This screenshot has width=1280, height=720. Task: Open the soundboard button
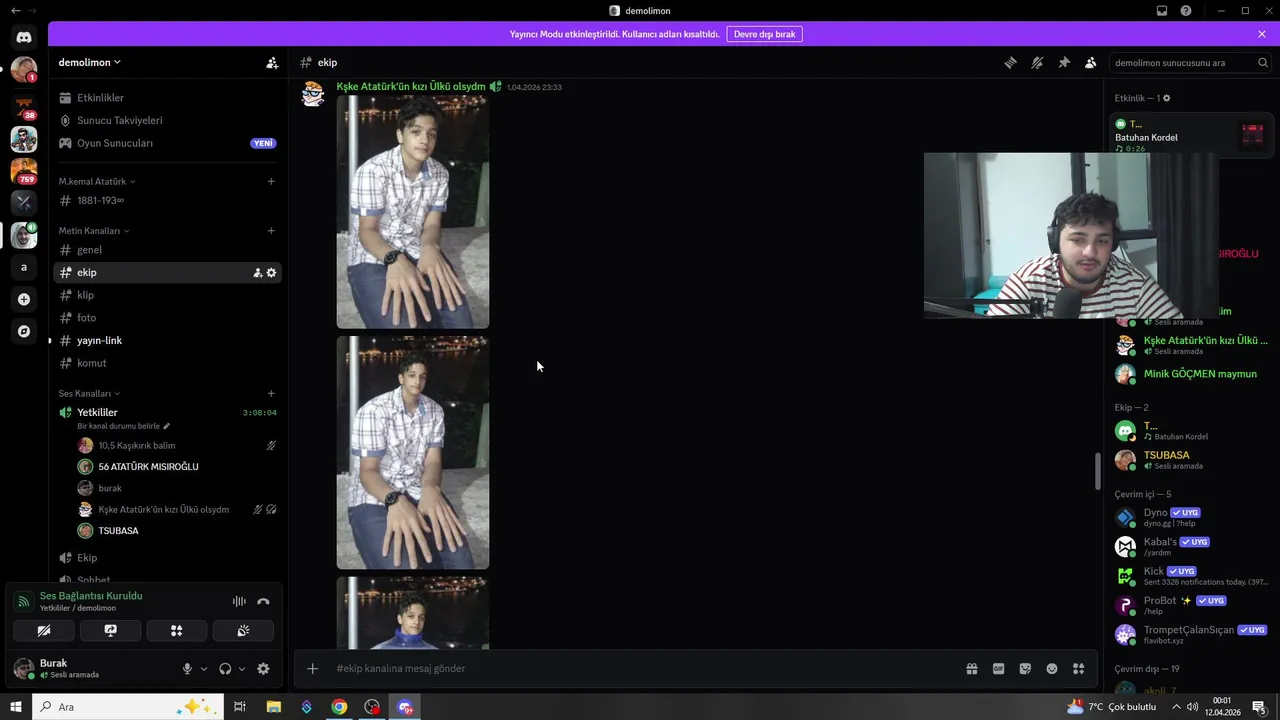point(243,631)
